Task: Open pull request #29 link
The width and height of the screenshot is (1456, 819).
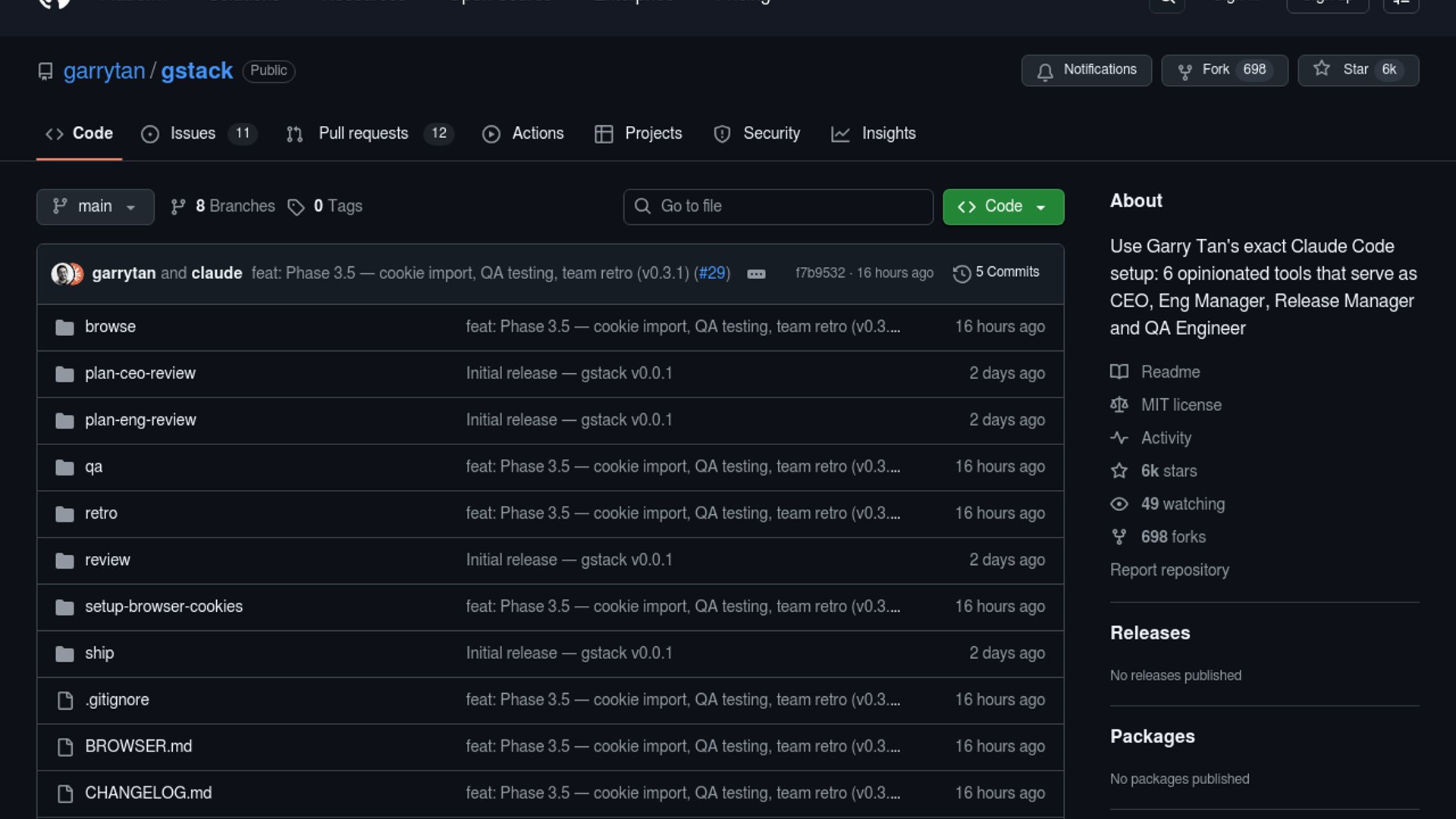Action: (x=711, y=273)
